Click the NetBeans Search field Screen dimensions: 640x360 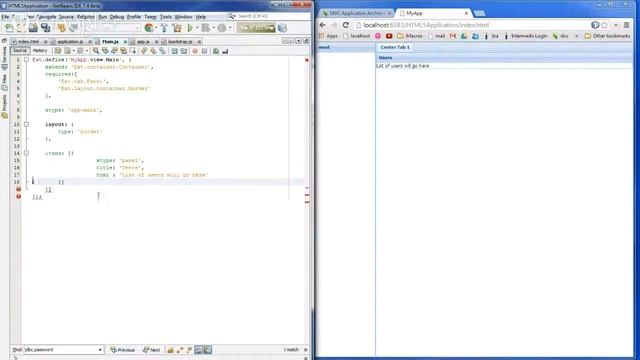click(x=269, y=16)
